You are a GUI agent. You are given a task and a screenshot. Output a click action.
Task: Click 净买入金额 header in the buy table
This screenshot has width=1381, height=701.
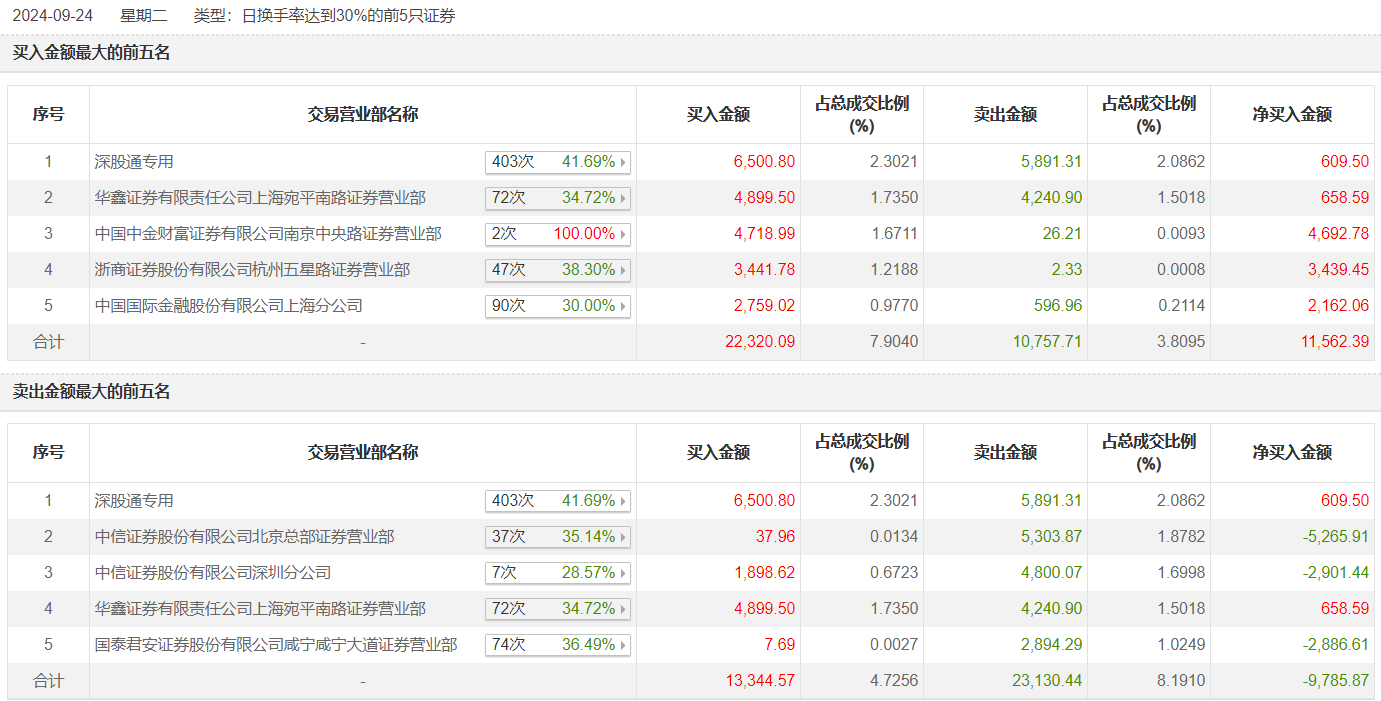[x=1292, y=115]
